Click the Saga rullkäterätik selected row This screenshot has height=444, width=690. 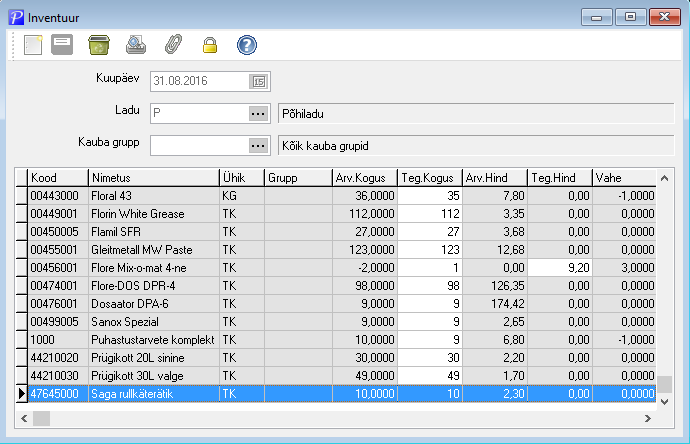coord(342,394)
